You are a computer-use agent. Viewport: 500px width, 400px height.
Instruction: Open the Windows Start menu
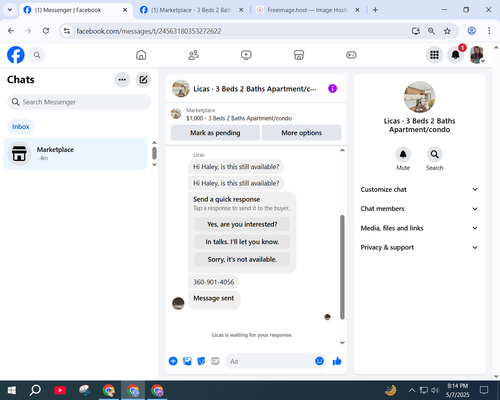click(x=12, y=390)
